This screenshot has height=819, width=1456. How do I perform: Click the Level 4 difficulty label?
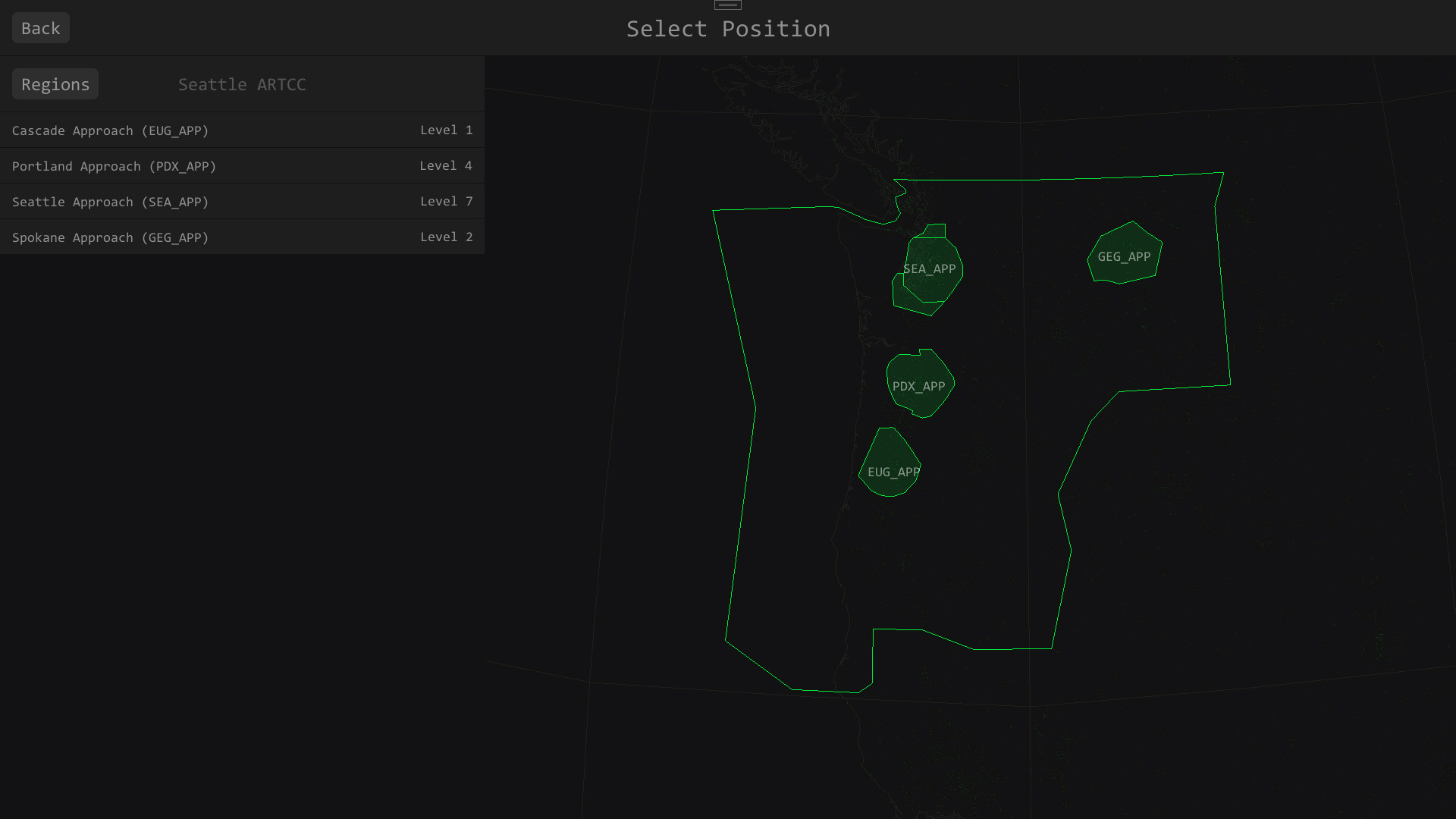click(446, 166)
